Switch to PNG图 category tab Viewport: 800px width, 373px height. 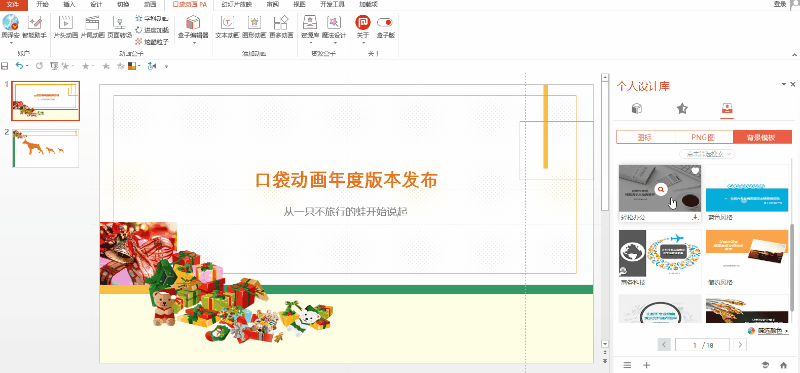coord(704,137)
